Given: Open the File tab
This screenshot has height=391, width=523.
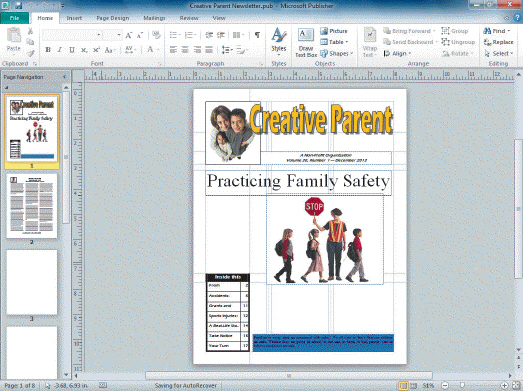Looking at the screenshot, I should (x=15, y=18).
